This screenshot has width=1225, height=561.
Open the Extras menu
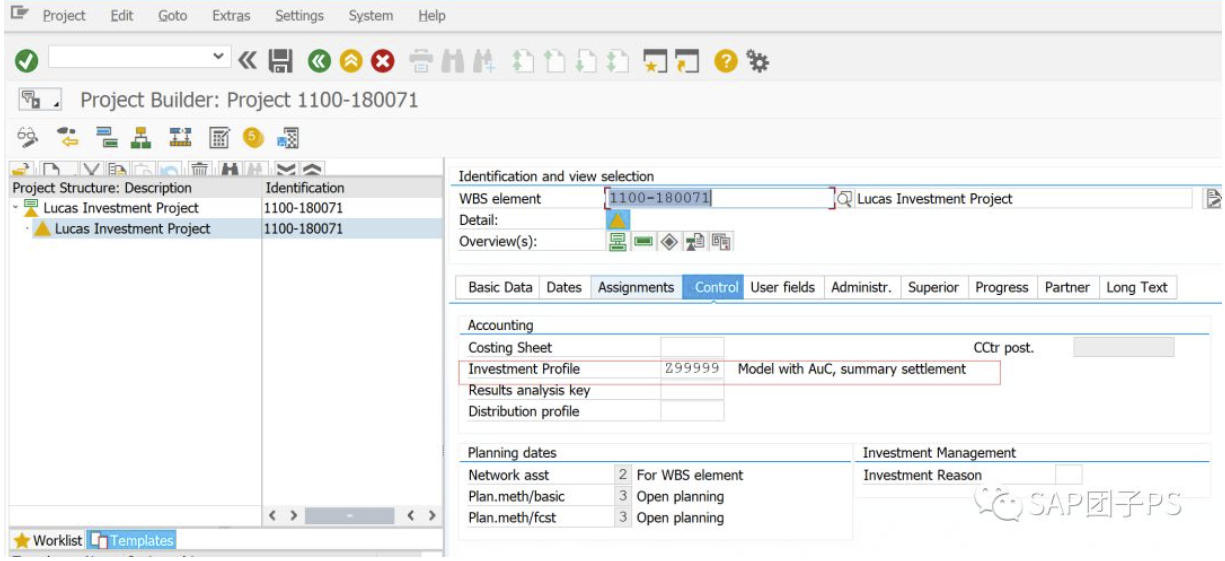pyautogui.click(x=231, y=16)
